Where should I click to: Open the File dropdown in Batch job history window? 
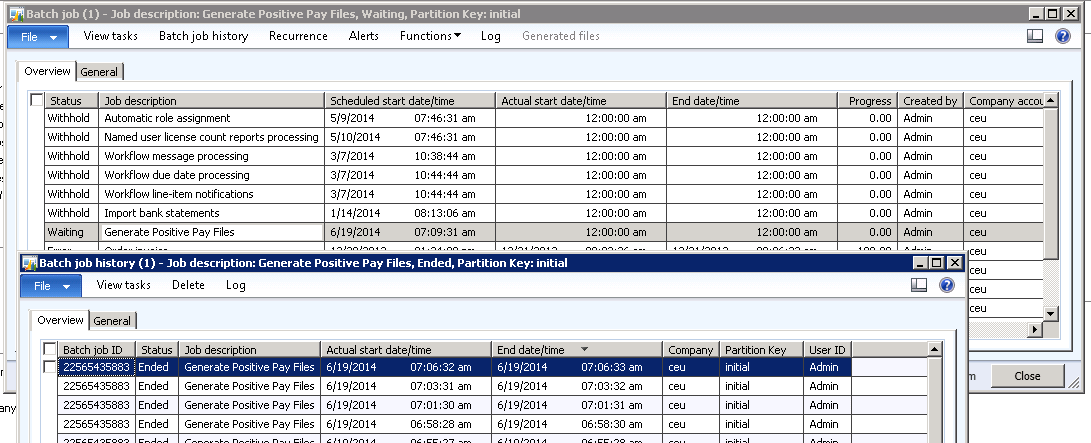click(50, 285)
